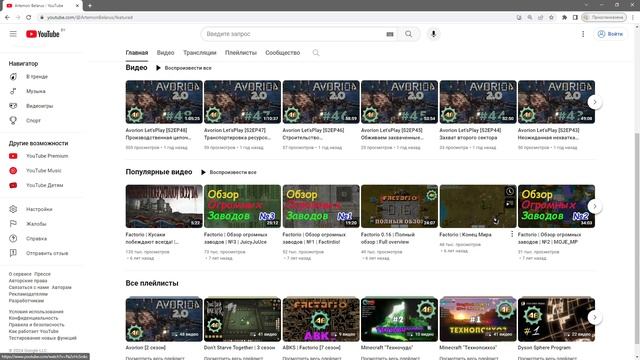The height and width of the screenshot is (360, 640).
Task: Click the YouTube logo
Action: [43, 34]
